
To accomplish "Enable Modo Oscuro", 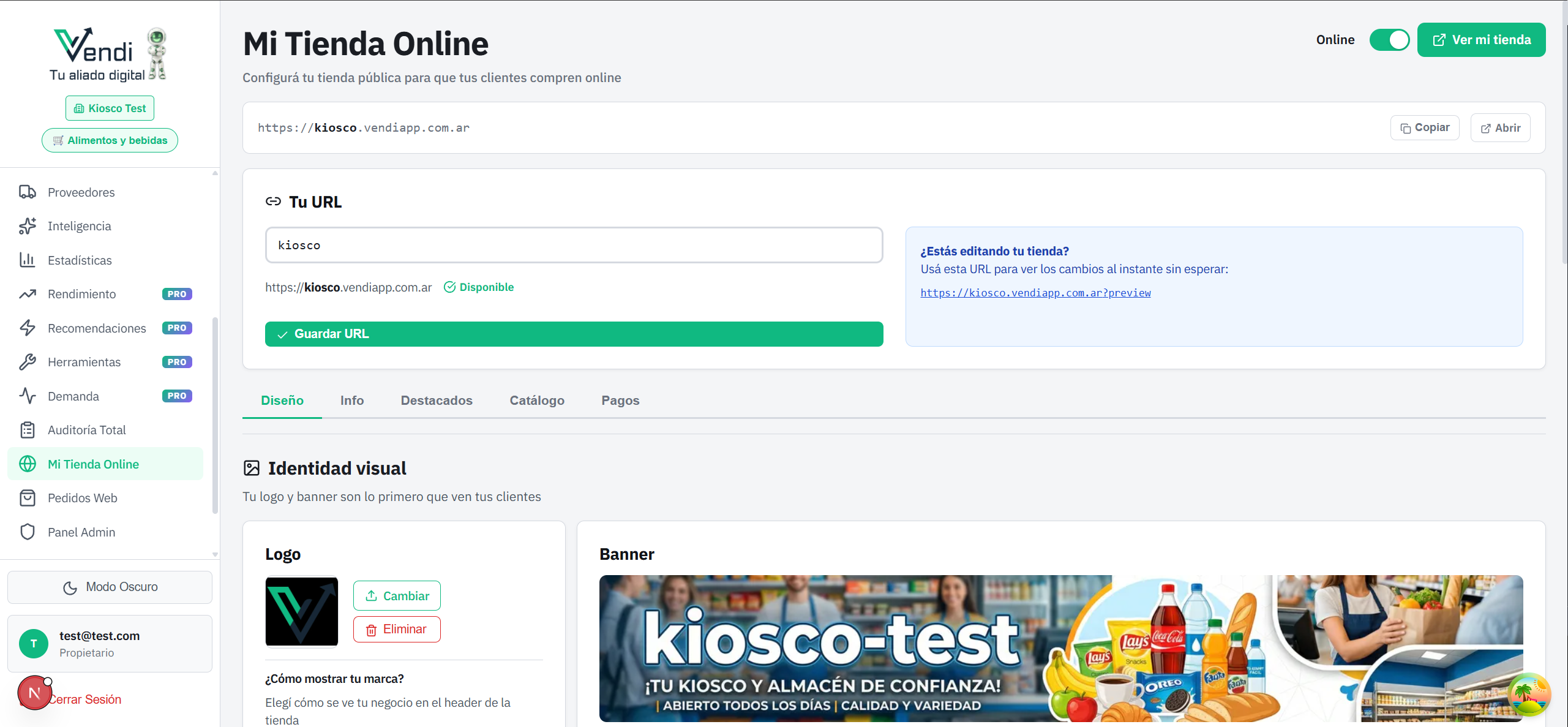I will pyautogui.click(x=110, y=586).
